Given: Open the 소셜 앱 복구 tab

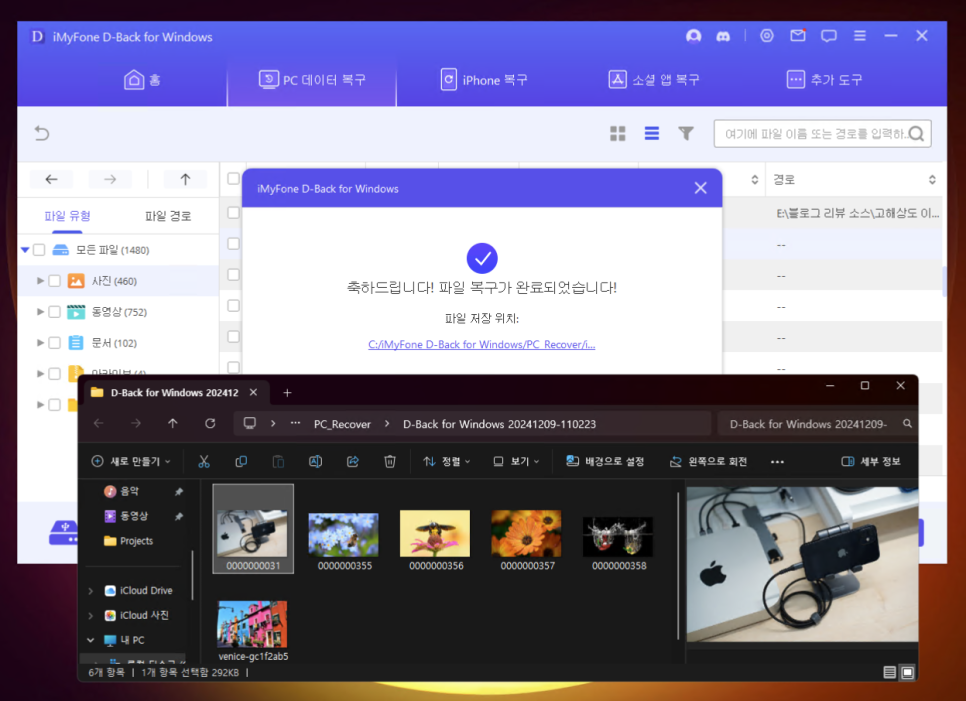Looking at the screenshot, I should [654, 80].
